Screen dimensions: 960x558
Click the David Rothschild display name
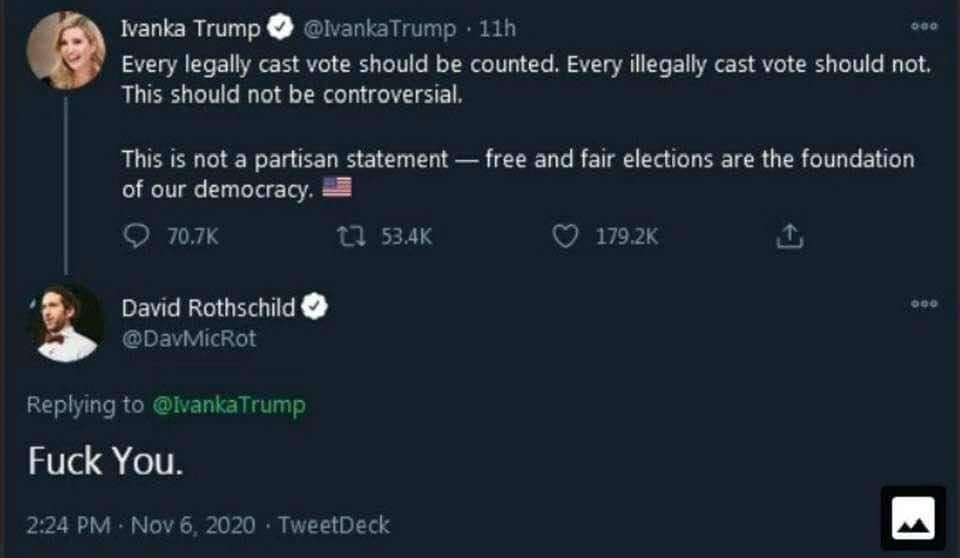pos(208,307)
